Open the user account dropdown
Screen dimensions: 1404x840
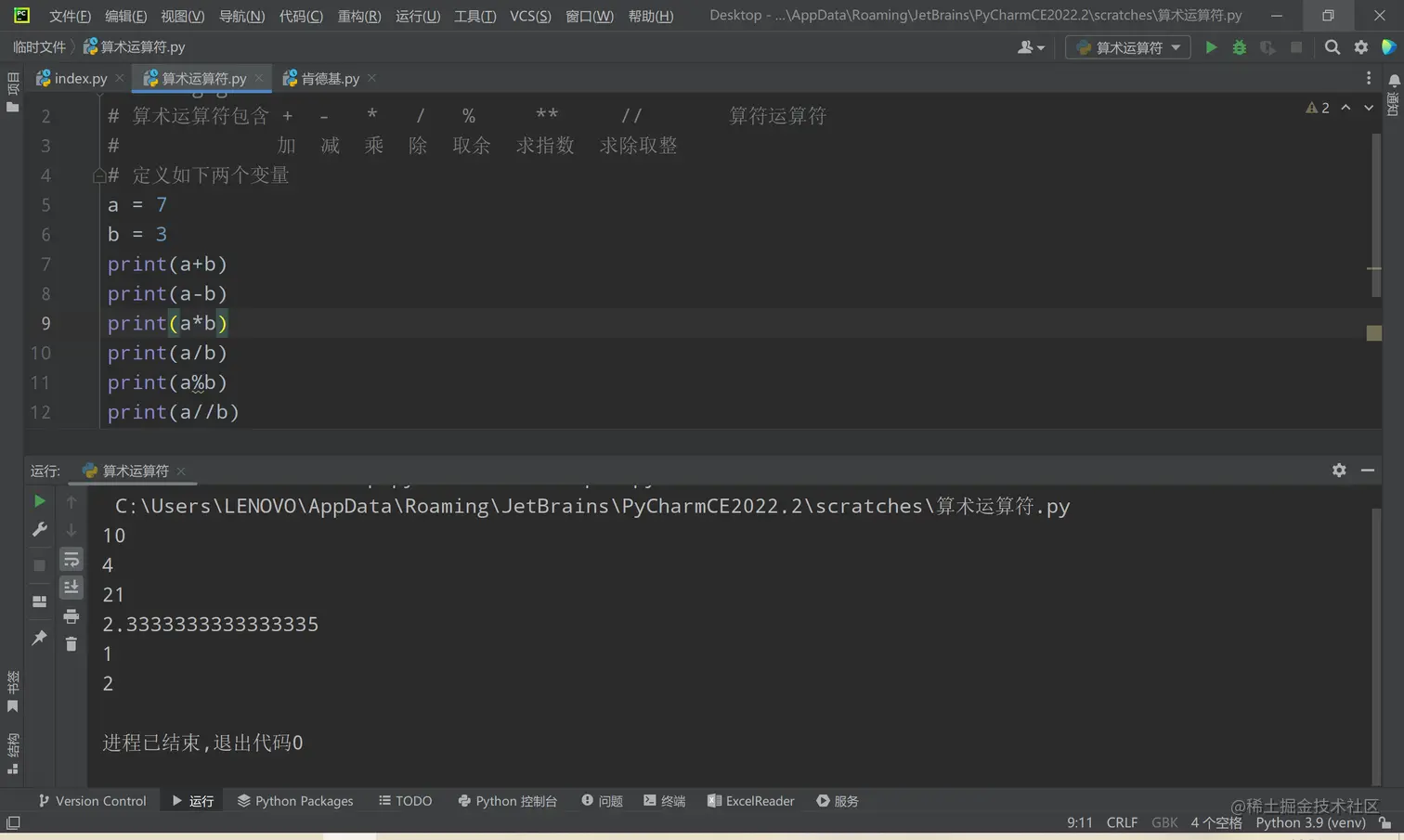click(1031, 47)
